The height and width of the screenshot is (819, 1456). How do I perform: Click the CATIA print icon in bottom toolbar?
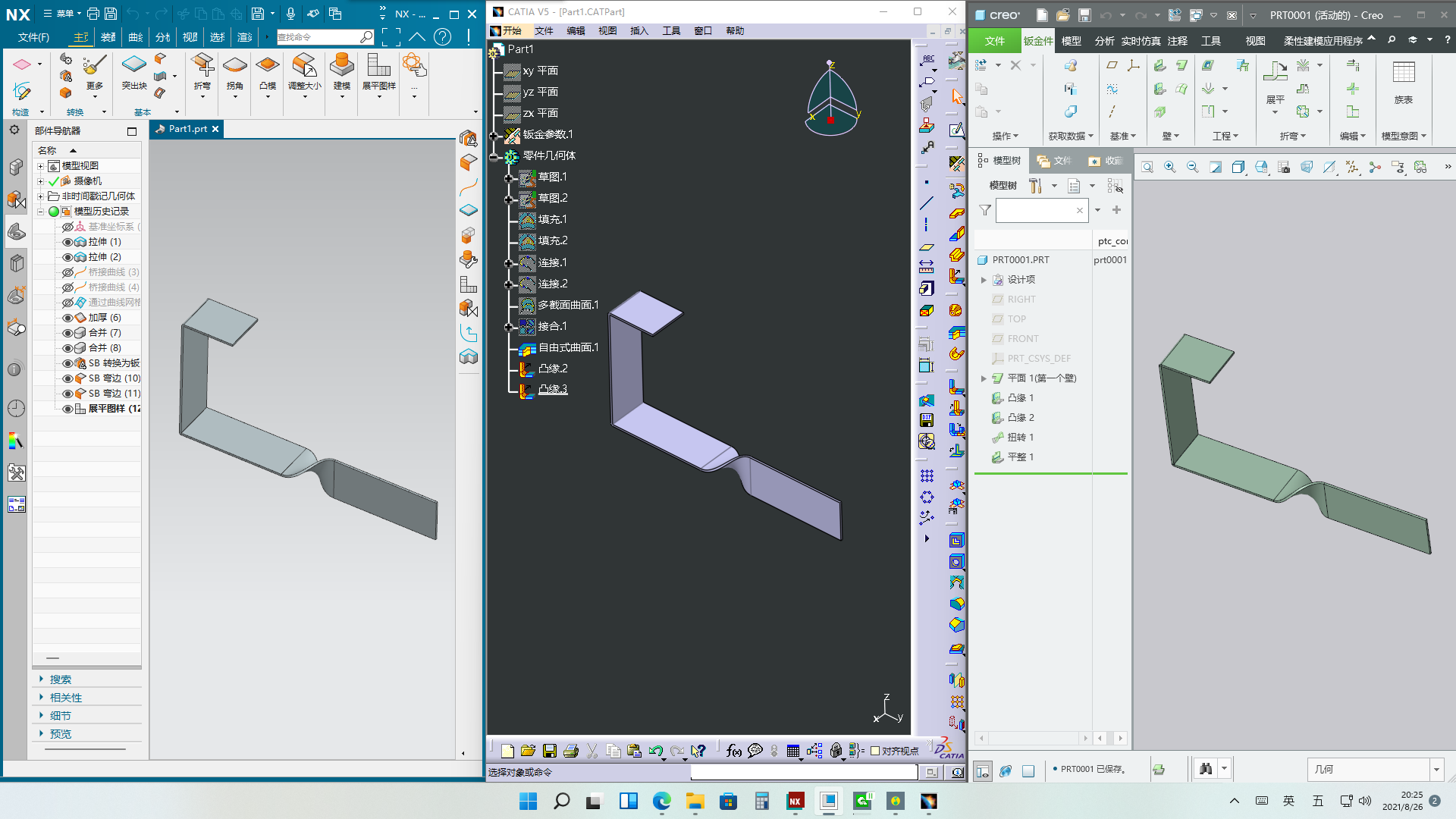(571, 751)
